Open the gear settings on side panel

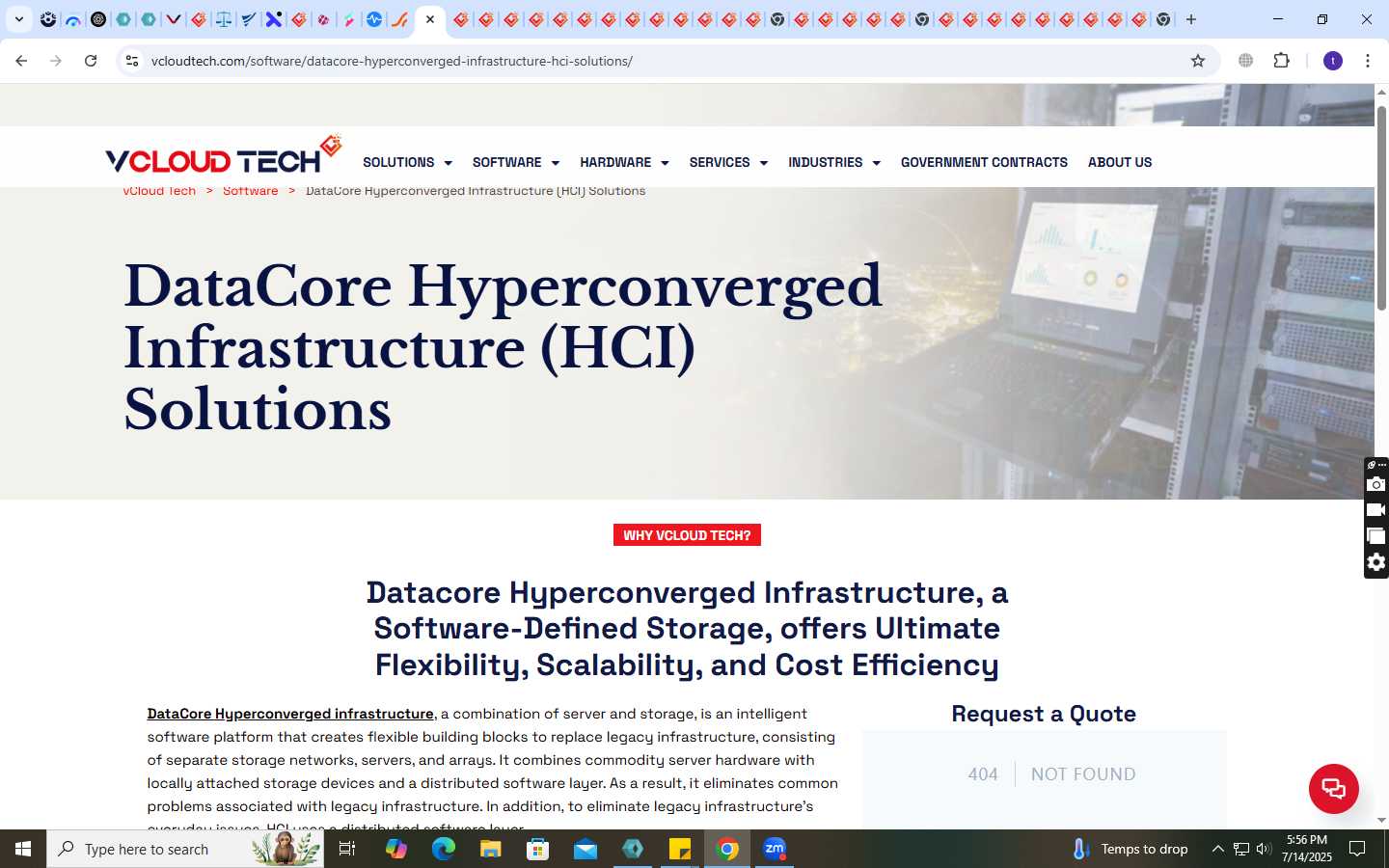(1376, 562)
